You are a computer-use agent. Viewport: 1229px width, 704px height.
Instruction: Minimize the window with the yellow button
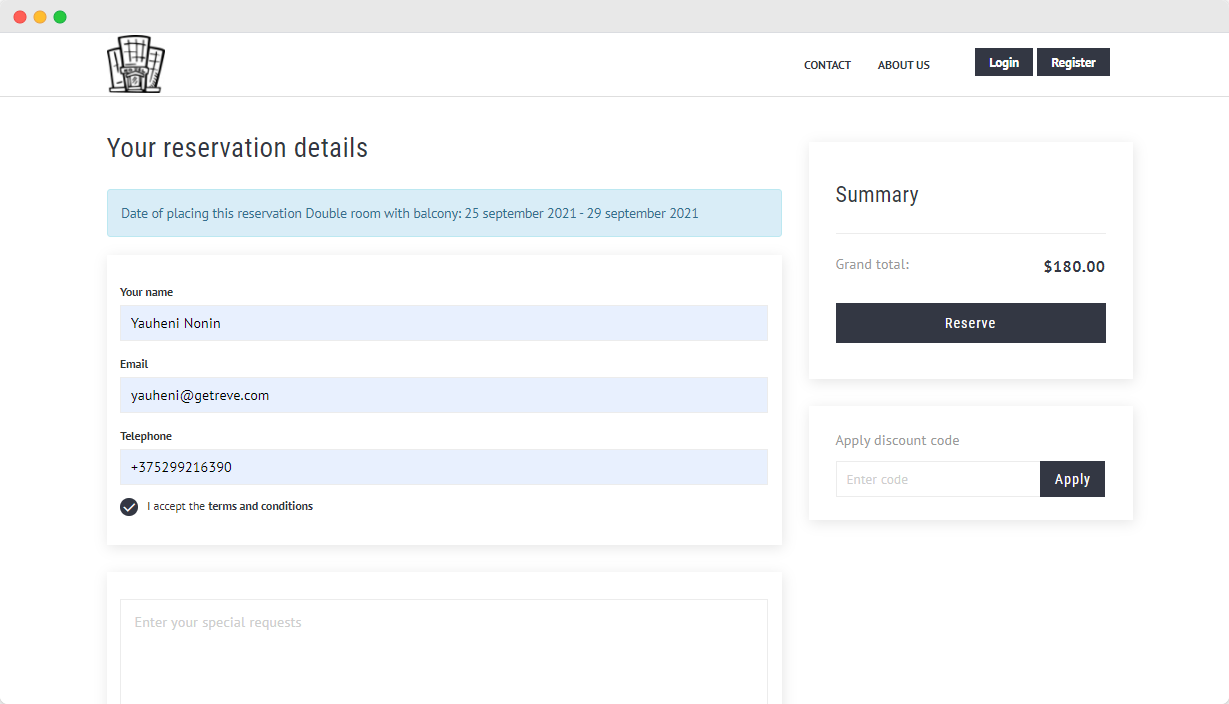(40, 17)
